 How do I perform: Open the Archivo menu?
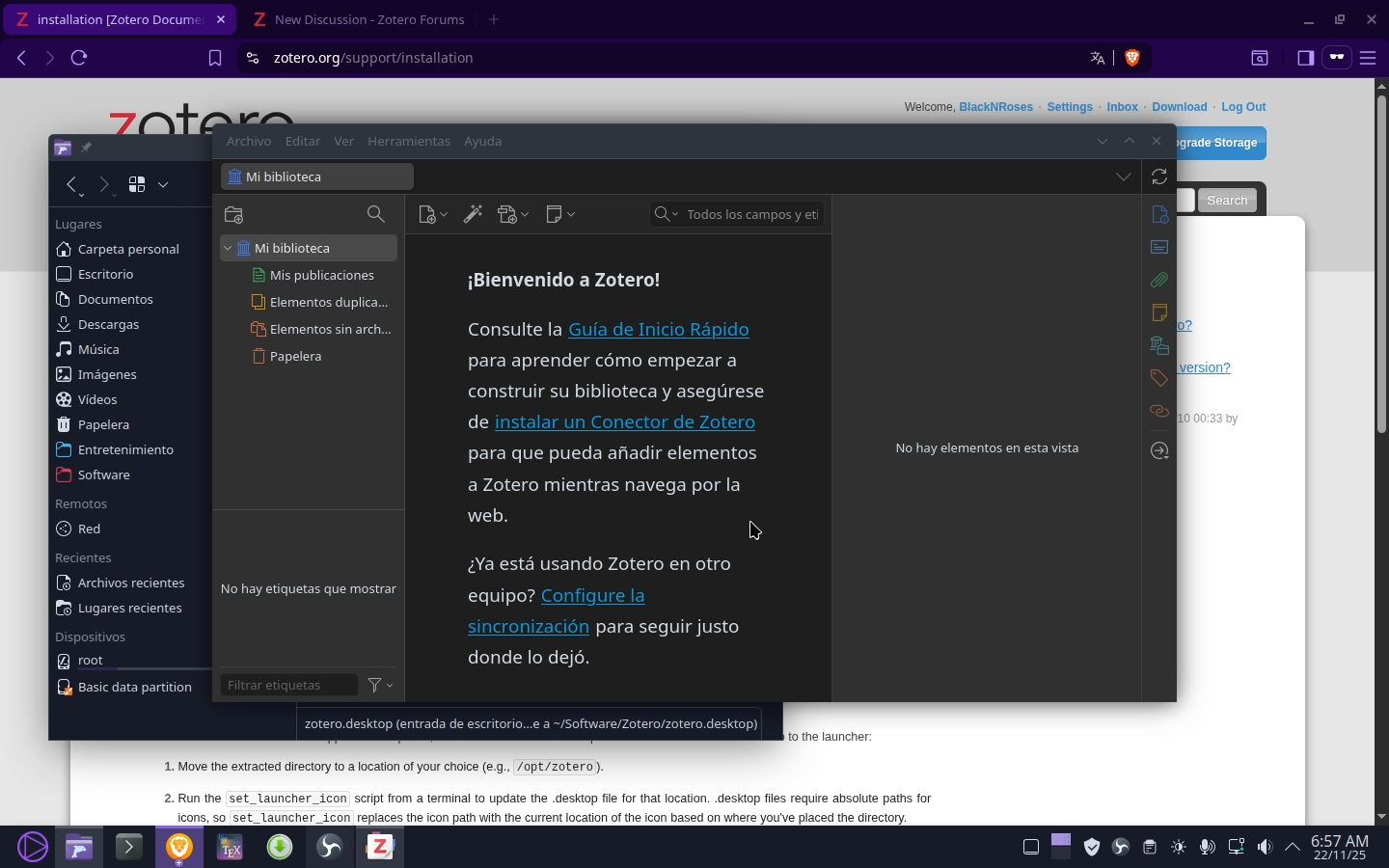249,141
